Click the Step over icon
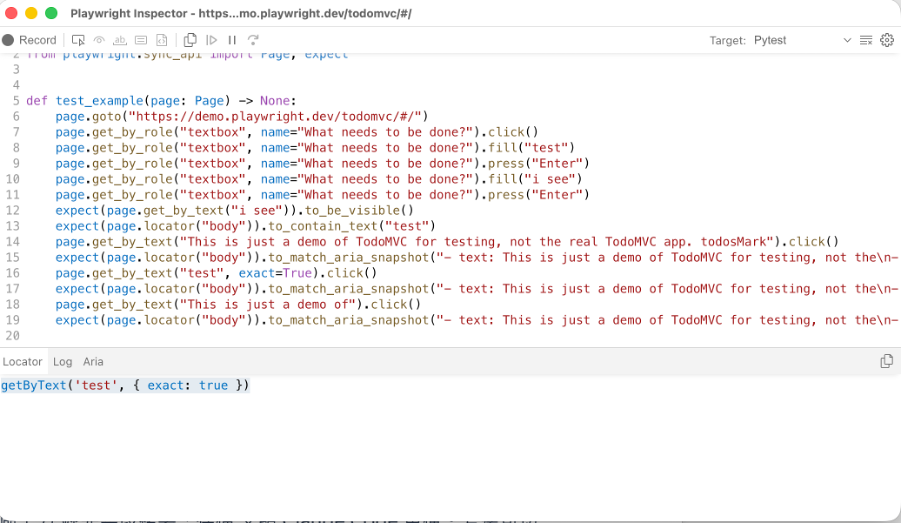The height and width of the screenshot is (524, 902). pyautogui.click(x=253, y=40)
